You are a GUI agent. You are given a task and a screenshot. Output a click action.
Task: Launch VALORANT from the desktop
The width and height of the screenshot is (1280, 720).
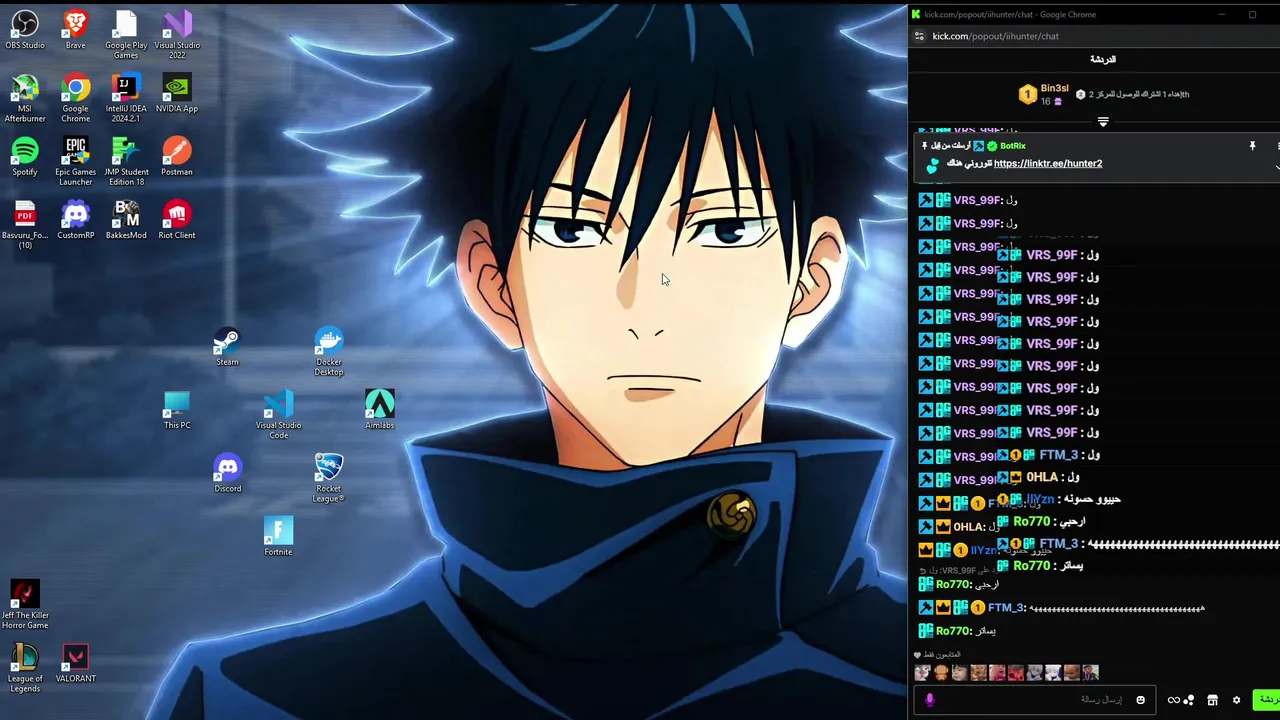point(75,663)
